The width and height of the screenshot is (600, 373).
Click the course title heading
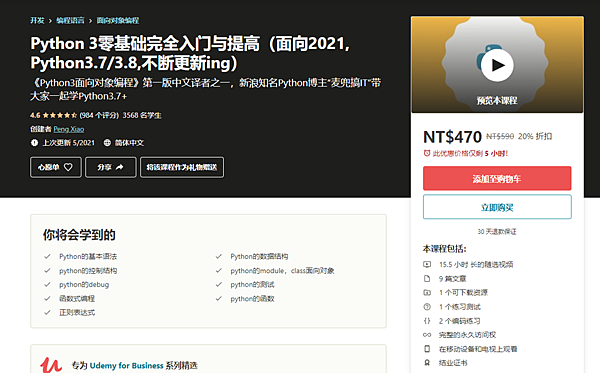tap(190, 53)
